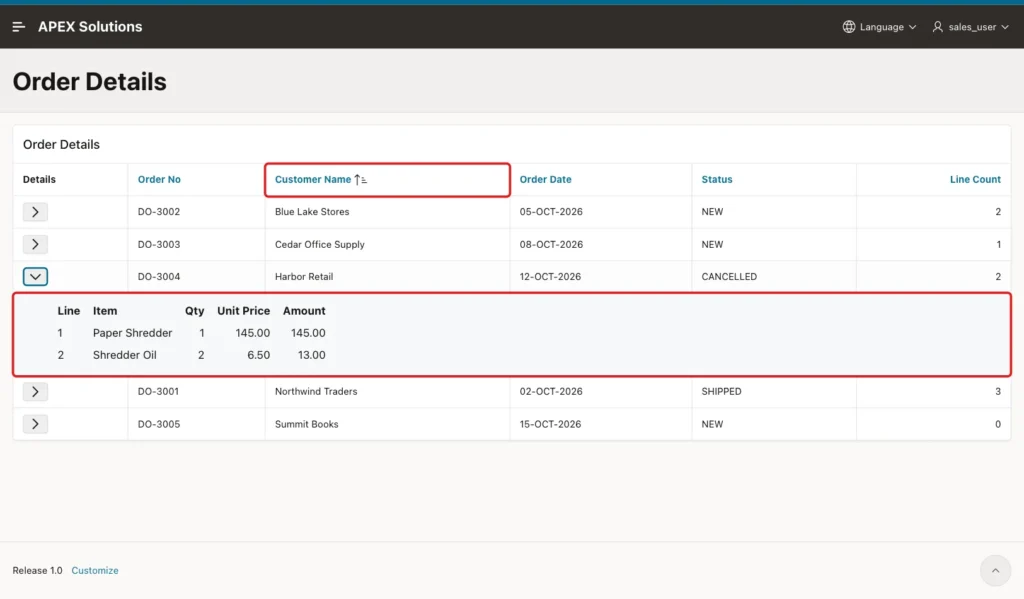Click the Unit Price header in line items
Image resolution: width=1024 pixels, height=599 pixels.
tap(244, 311)
